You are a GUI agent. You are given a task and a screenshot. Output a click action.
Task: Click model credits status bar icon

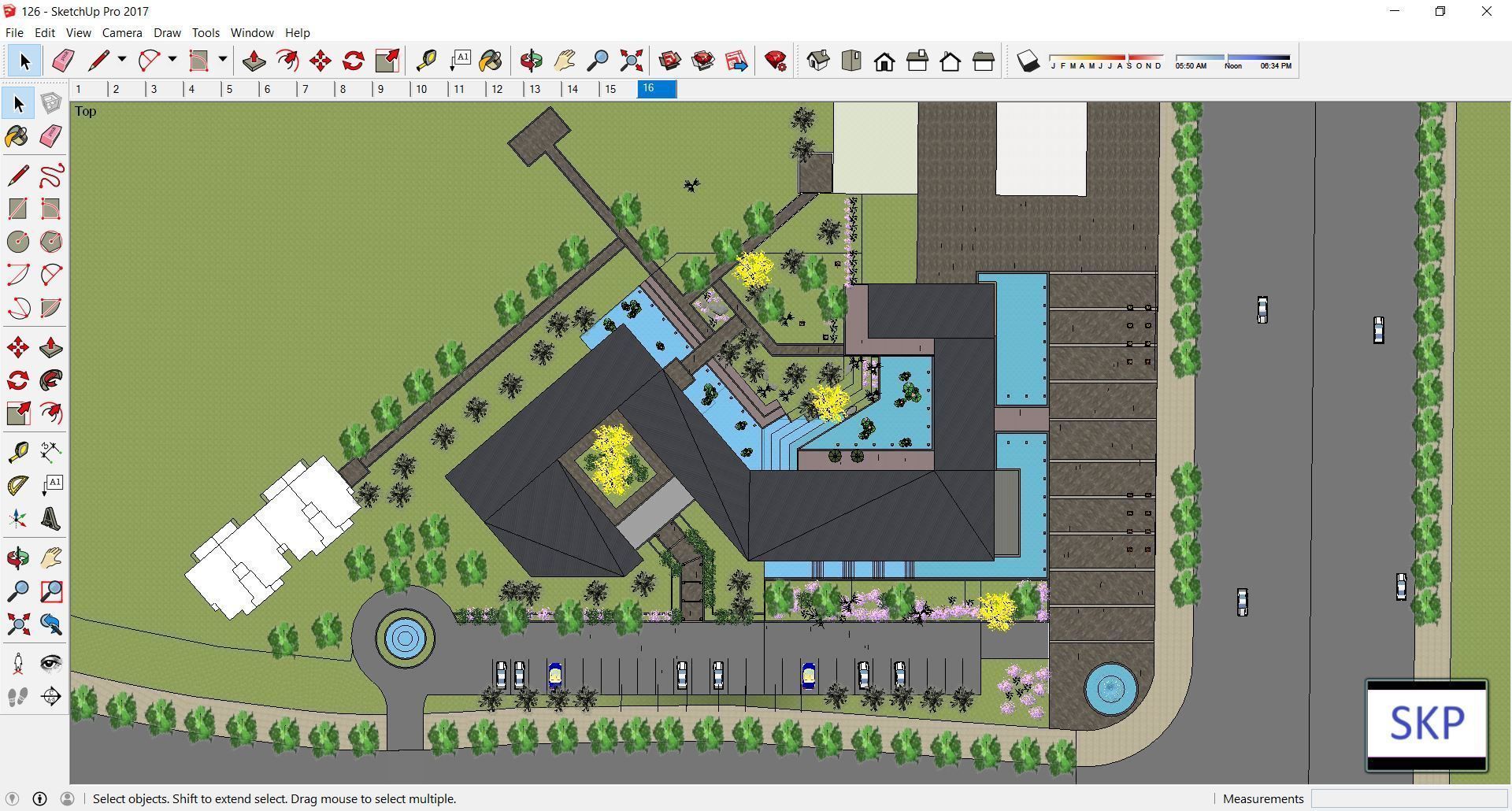(39, 798)
